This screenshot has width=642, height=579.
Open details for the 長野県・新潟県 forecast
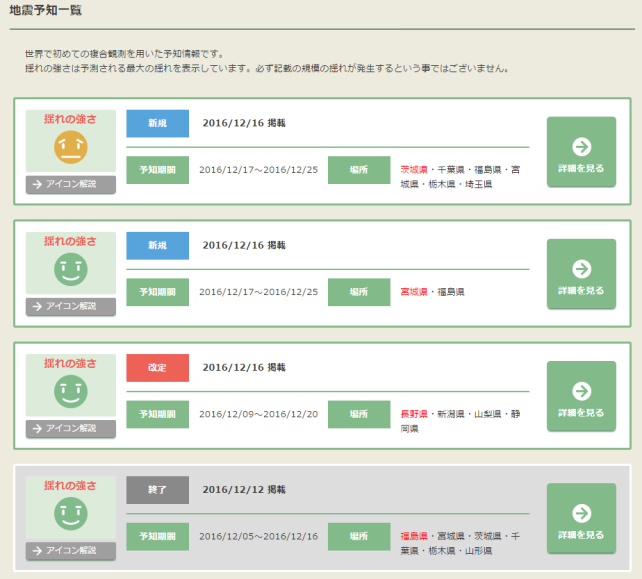pos(581,404)
